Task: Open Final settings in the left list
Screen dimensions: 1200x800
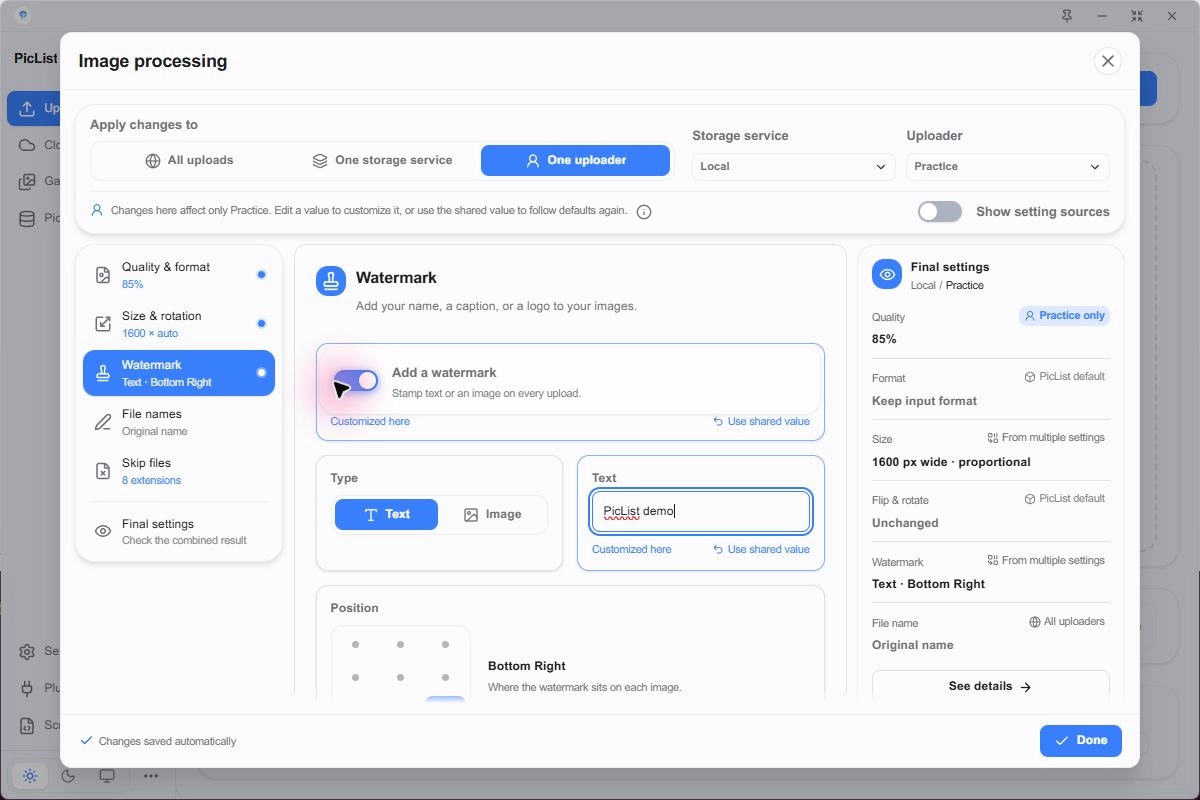Action: click(179, 532)
